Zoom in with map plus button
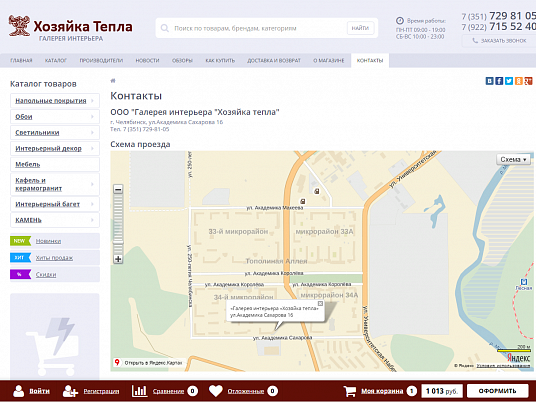The height and width of the screenshot is (402, 536). (118, 259)
